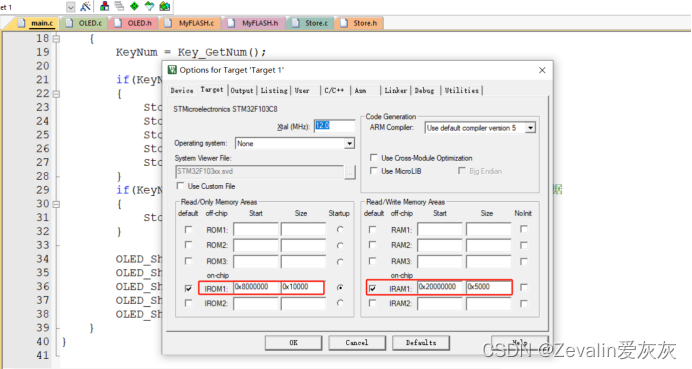The image size is (692, 369).
Task: Switch to the C/C++ options tab
Action: 334,90
